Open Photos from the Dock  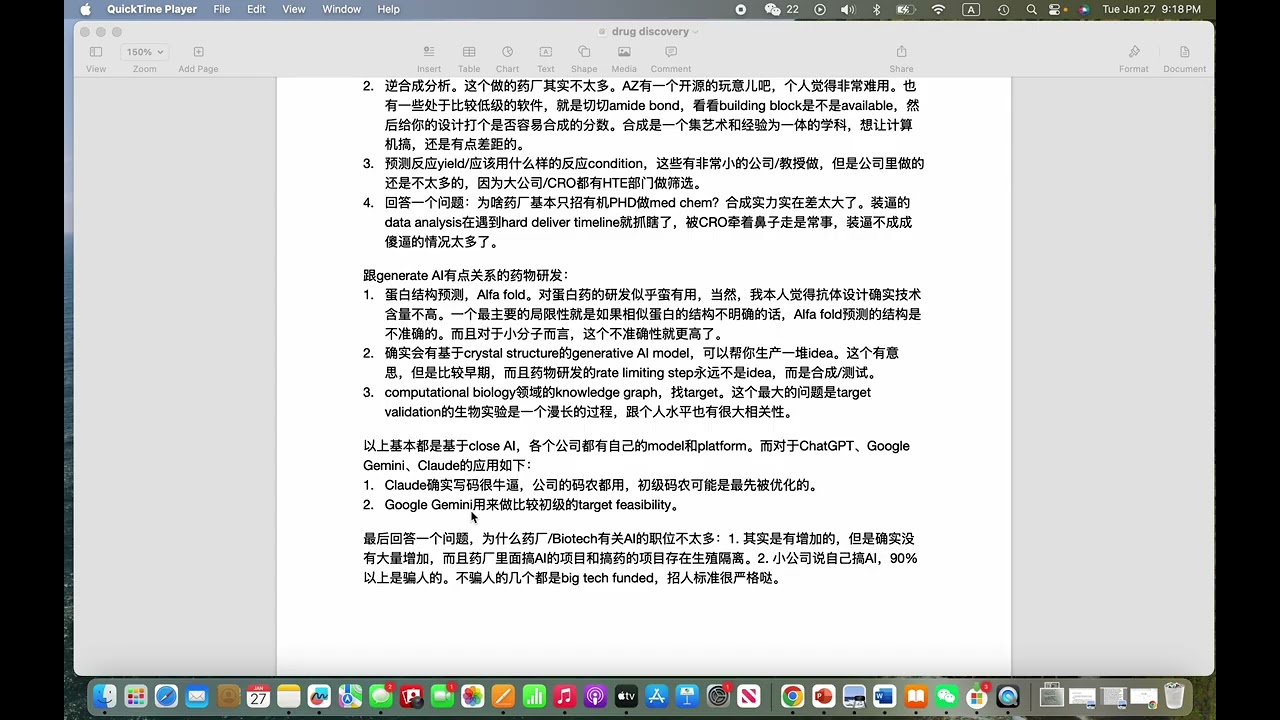(472, 696)
